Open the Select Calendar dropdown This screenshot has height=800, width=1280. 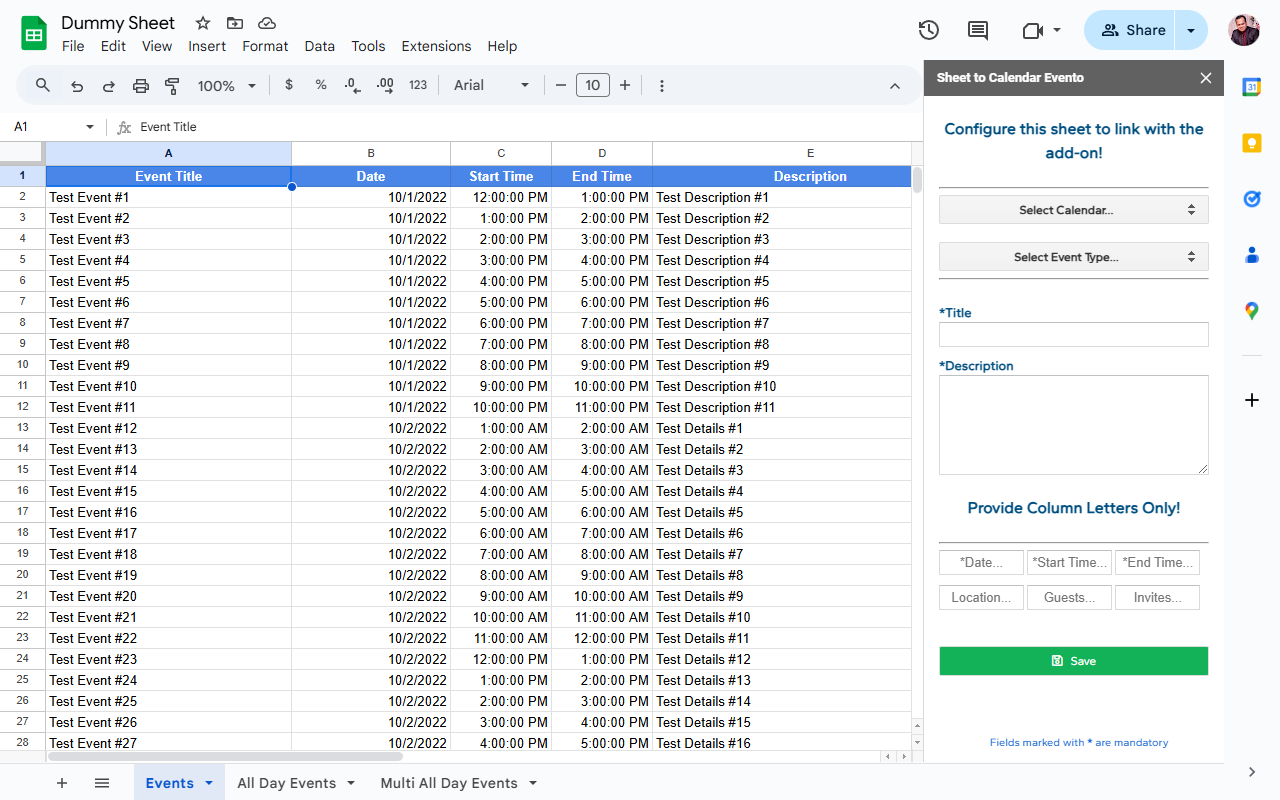click(x=1073, y=210)
